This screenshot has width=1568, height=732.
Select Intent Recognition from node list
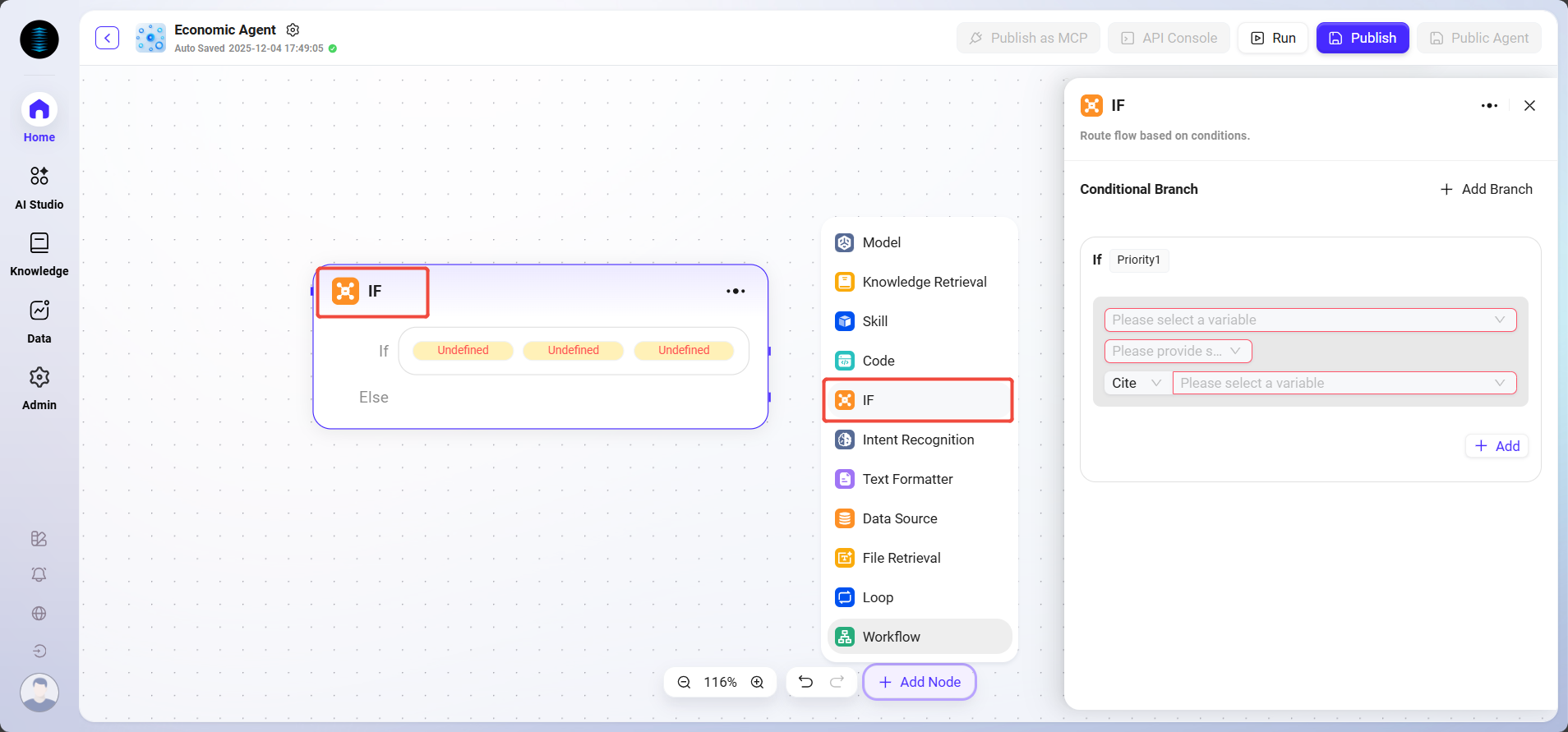(x=918, y=440)
